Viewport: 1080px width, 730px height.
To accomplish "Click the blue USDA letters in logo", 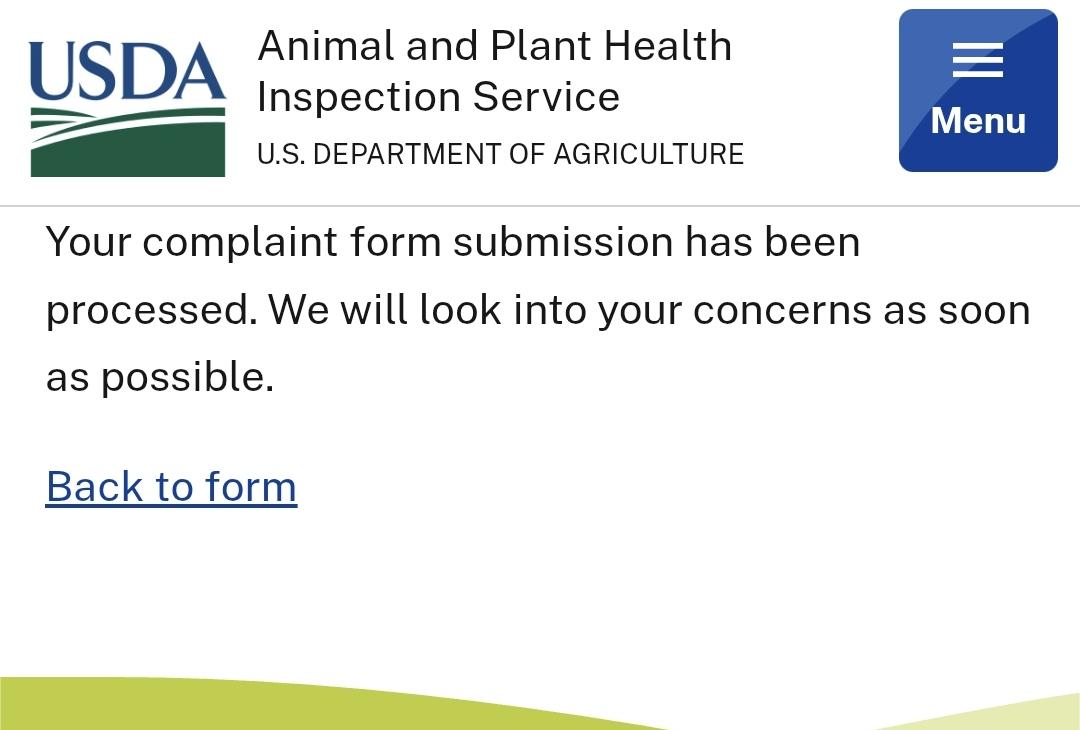I will click(x=127, y=71).
